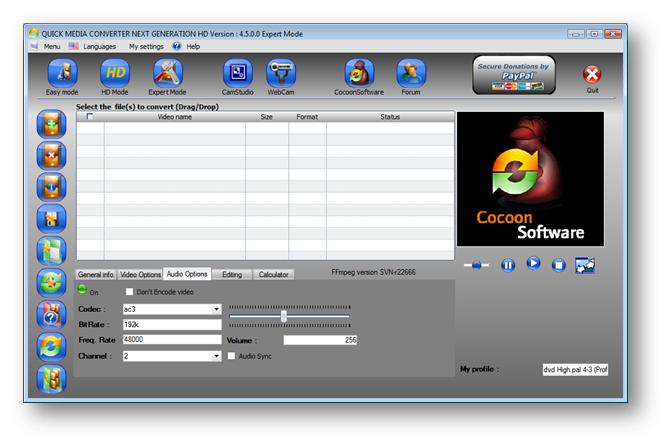This screenshot has width=672, height=446.
Task: Switch to Easy mode
Action: click(63, 73)
